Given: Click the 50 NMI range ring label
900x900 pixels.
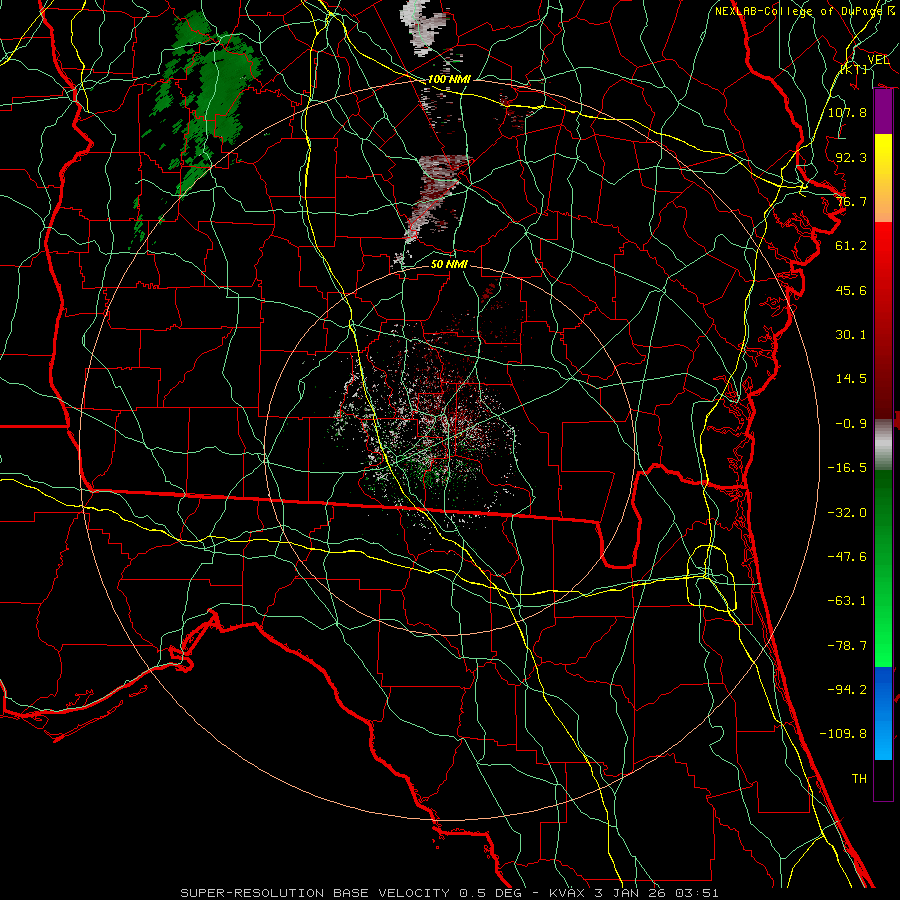Looking at the screenshot, I should pyautogui.click(x=449, y=264).
